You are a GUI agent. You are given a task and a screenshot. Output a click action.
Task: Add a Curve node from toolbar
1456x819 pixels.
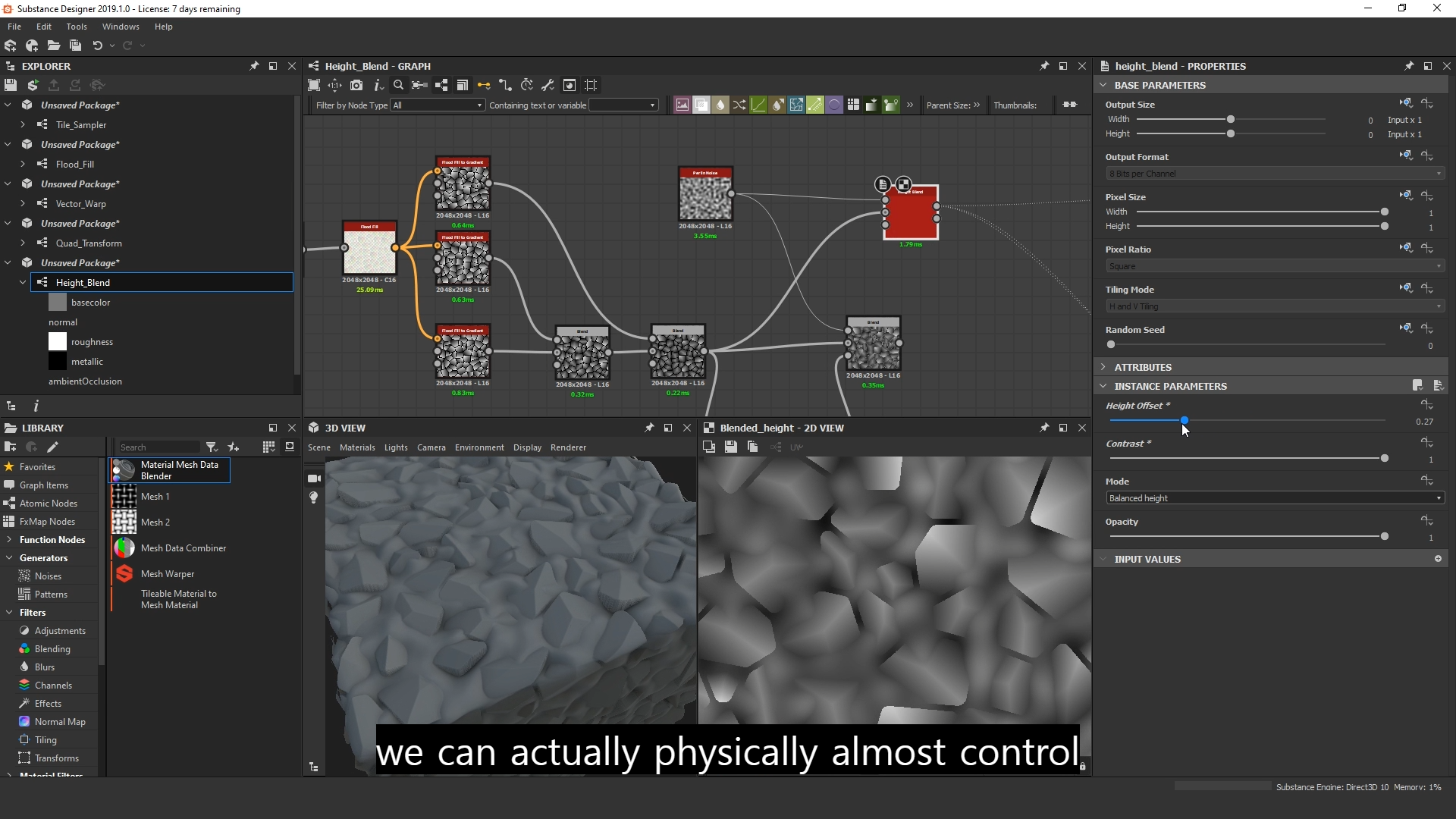tap(758, 105)
